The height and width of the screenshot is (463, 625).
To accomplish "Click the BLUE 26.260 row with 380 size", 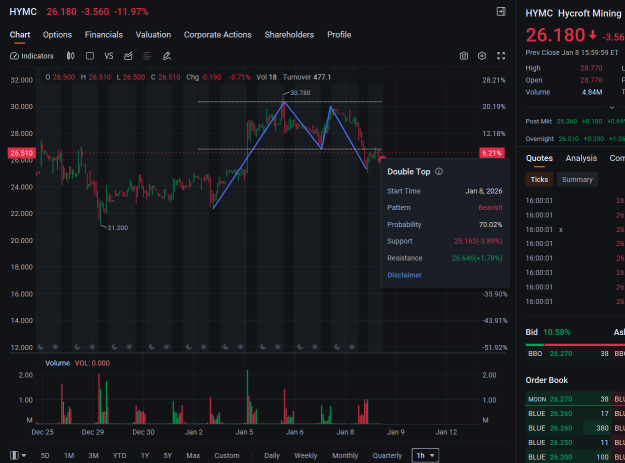I will click(568, 428).
